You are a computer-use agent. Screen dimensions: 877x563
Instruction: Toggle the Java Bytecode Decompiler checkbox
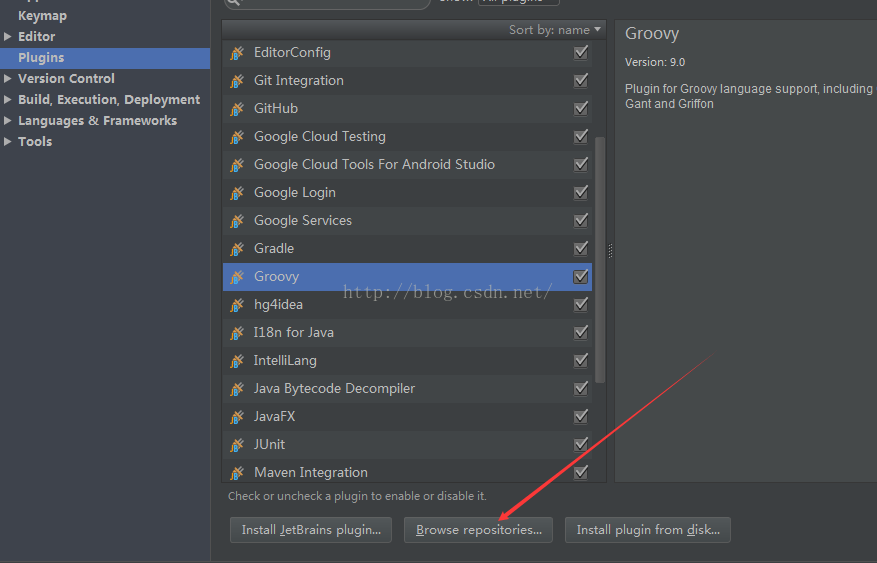coord(581,388)
